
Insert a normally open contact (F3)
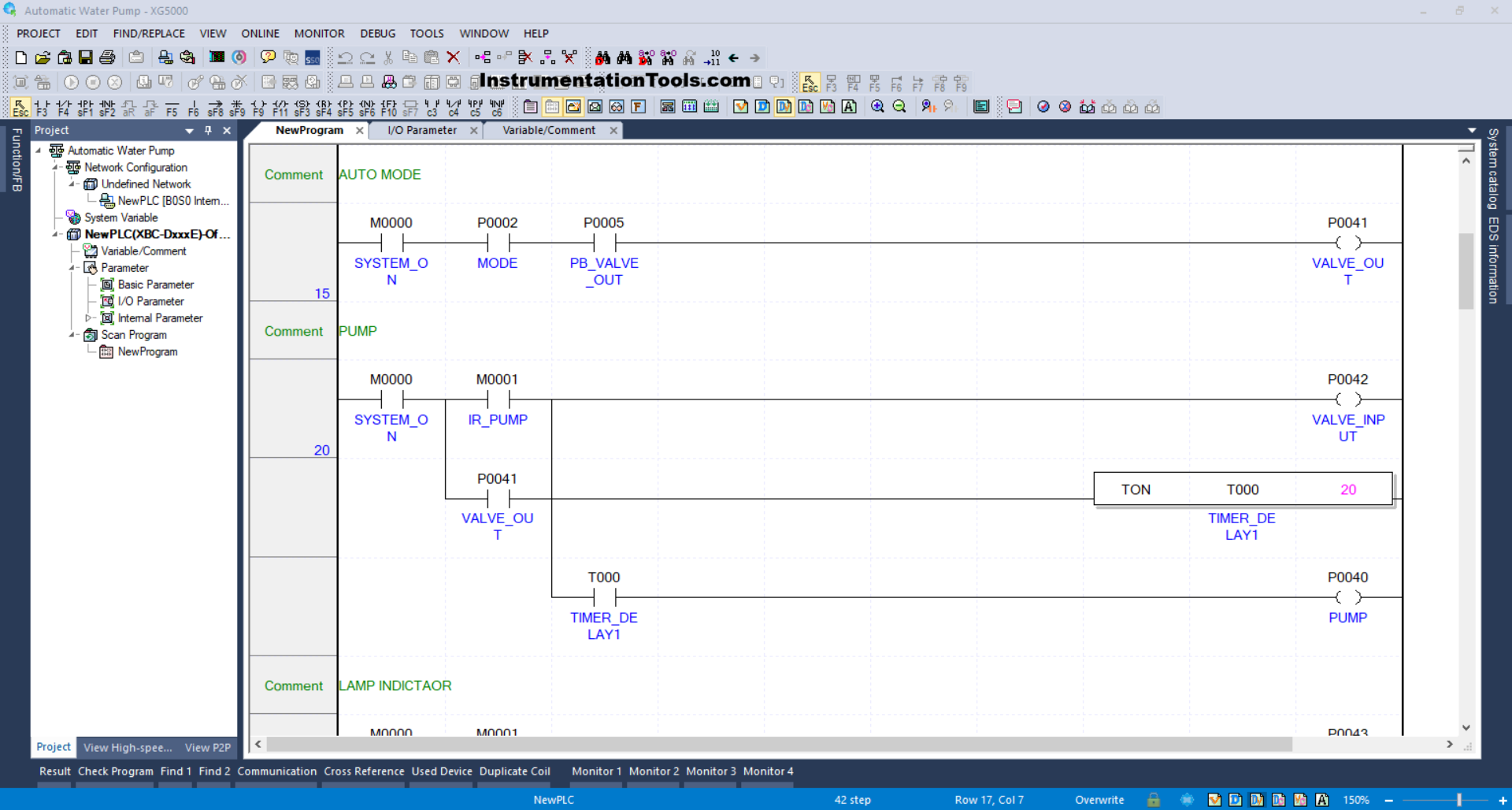click(42, 107)
